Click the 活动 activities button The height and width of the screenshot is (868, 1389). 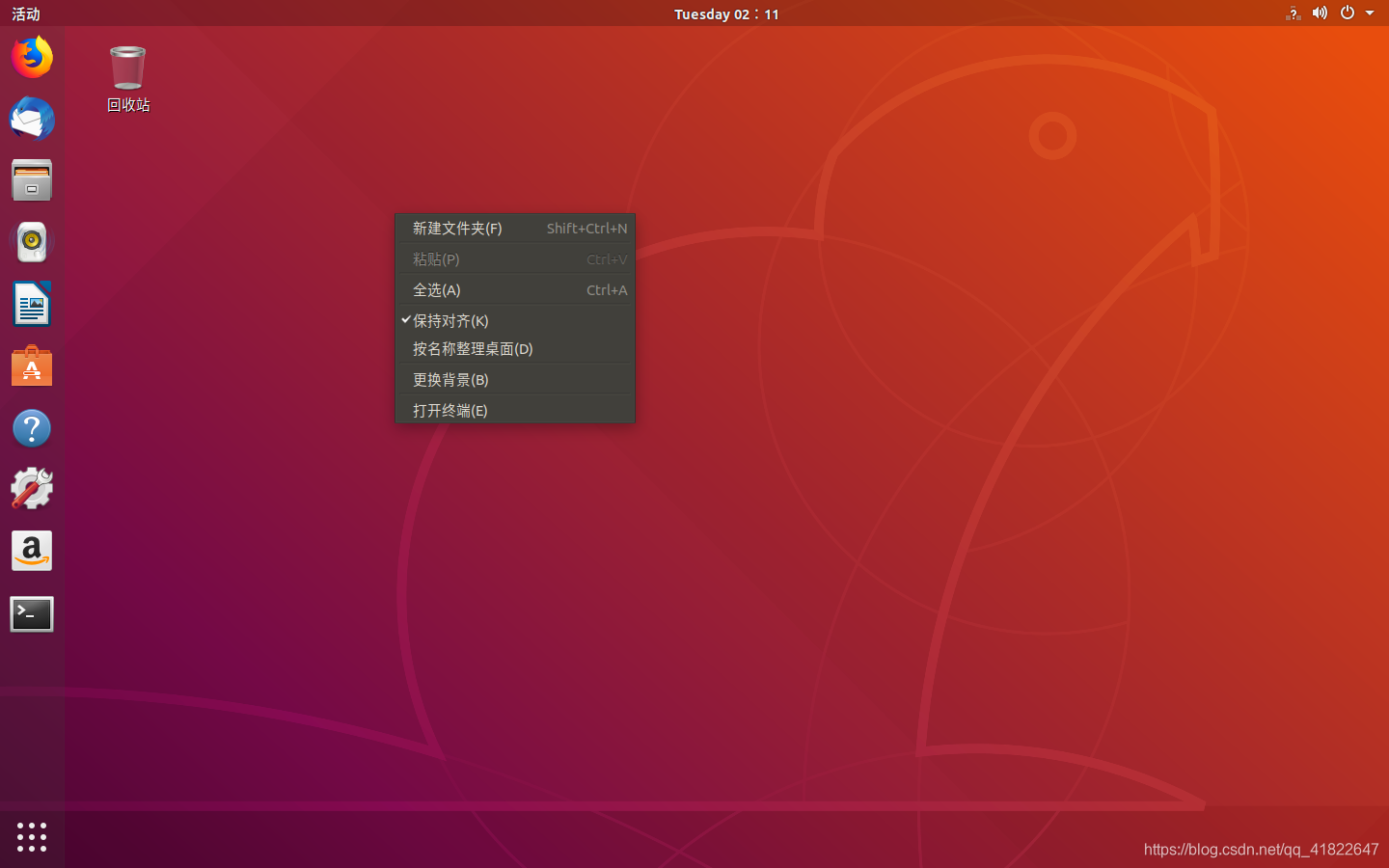pyautogui.click(x=26, y=14)
